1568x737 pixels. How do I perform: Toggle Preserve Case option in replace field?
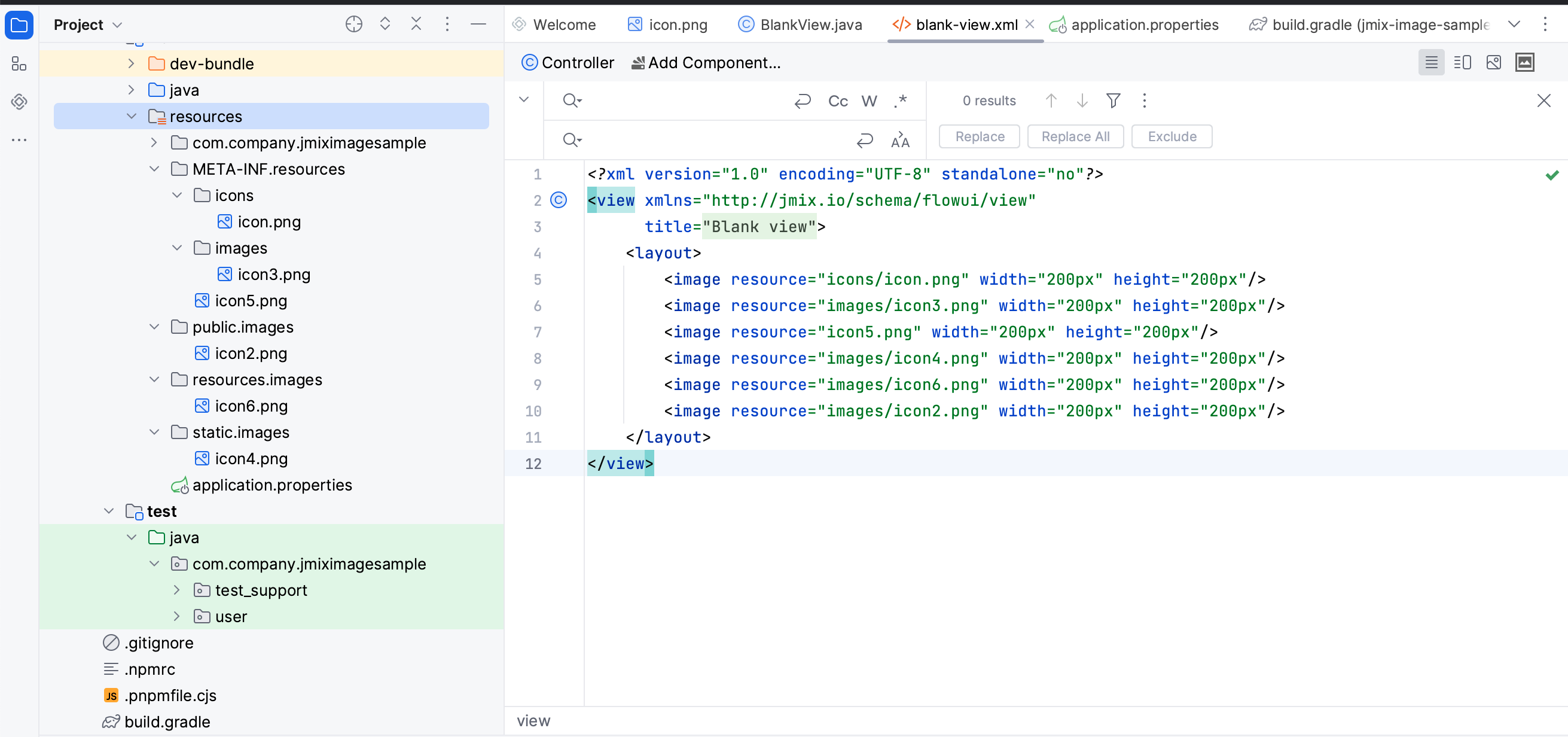(899, 140)
